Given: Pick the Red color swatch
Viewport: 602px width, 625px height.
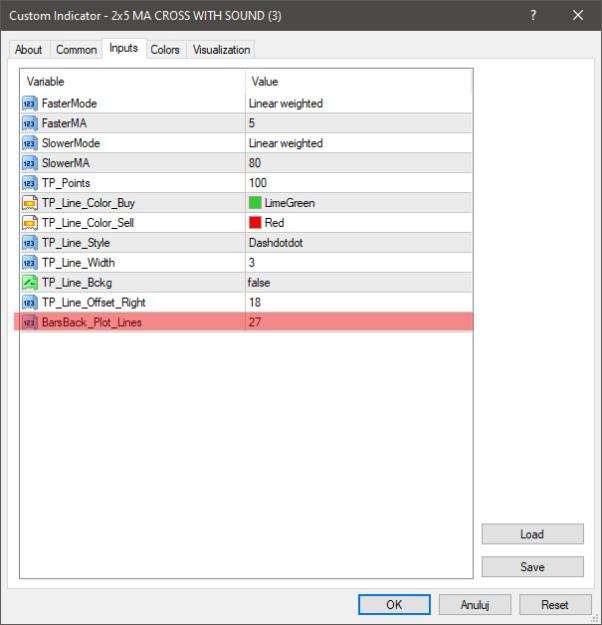Looking at the screenshot, I should pos(255,222).
